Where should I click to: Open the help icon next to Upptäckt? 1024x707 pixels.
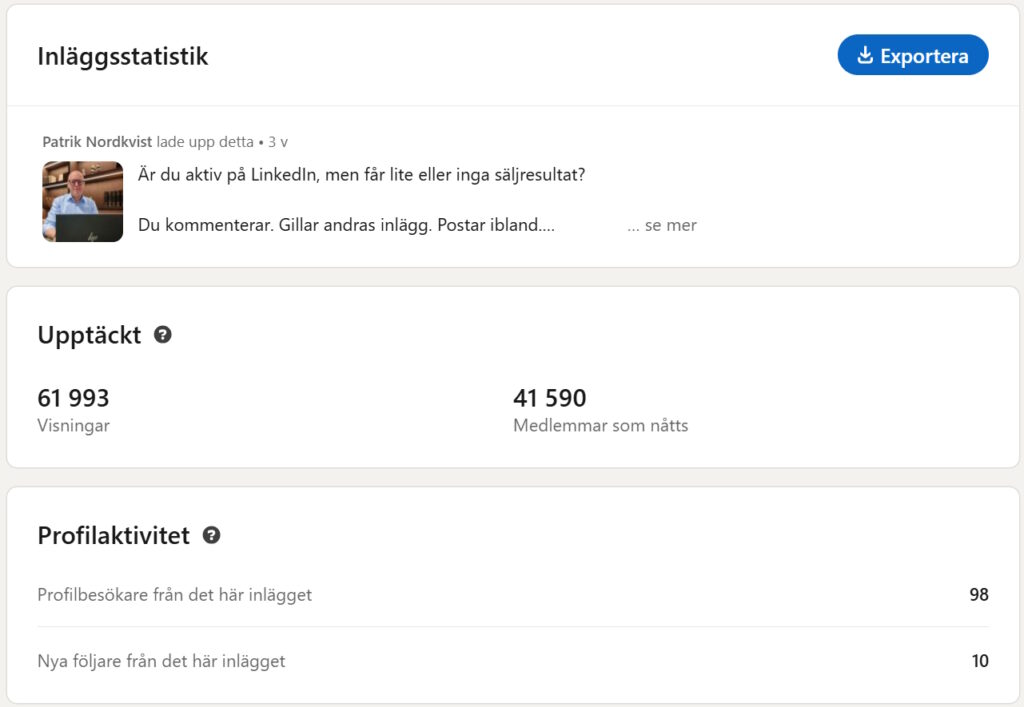[x=163, y=335]
